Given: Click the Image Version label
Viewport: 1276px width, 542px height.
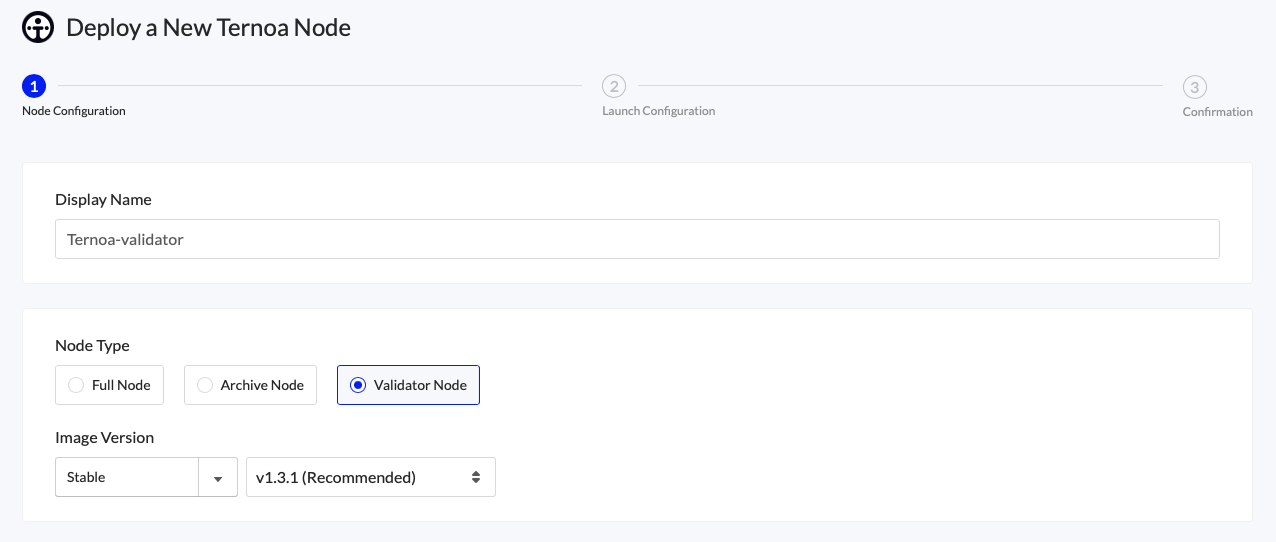Looking at the screenshot, I should (x=104, y=437).
